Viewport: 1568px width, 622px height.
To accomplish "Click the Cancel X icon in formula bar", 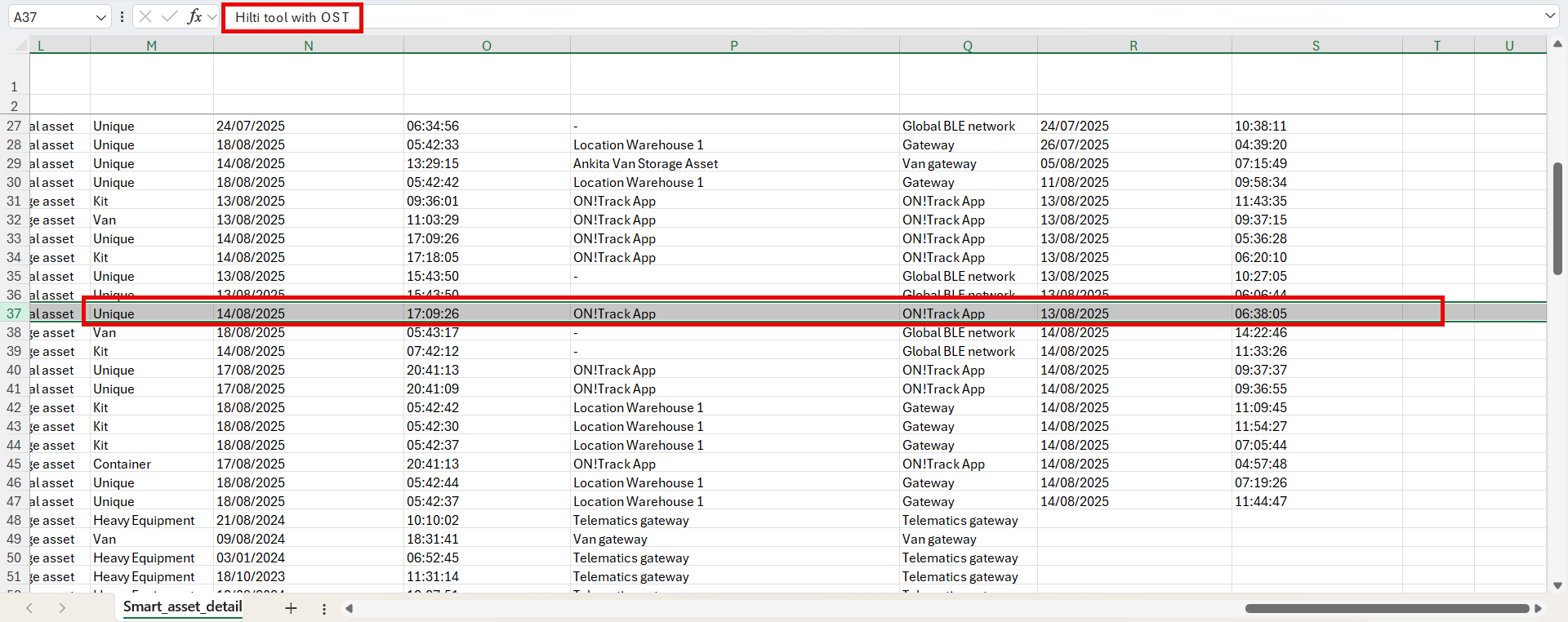I will click(145, 17).
